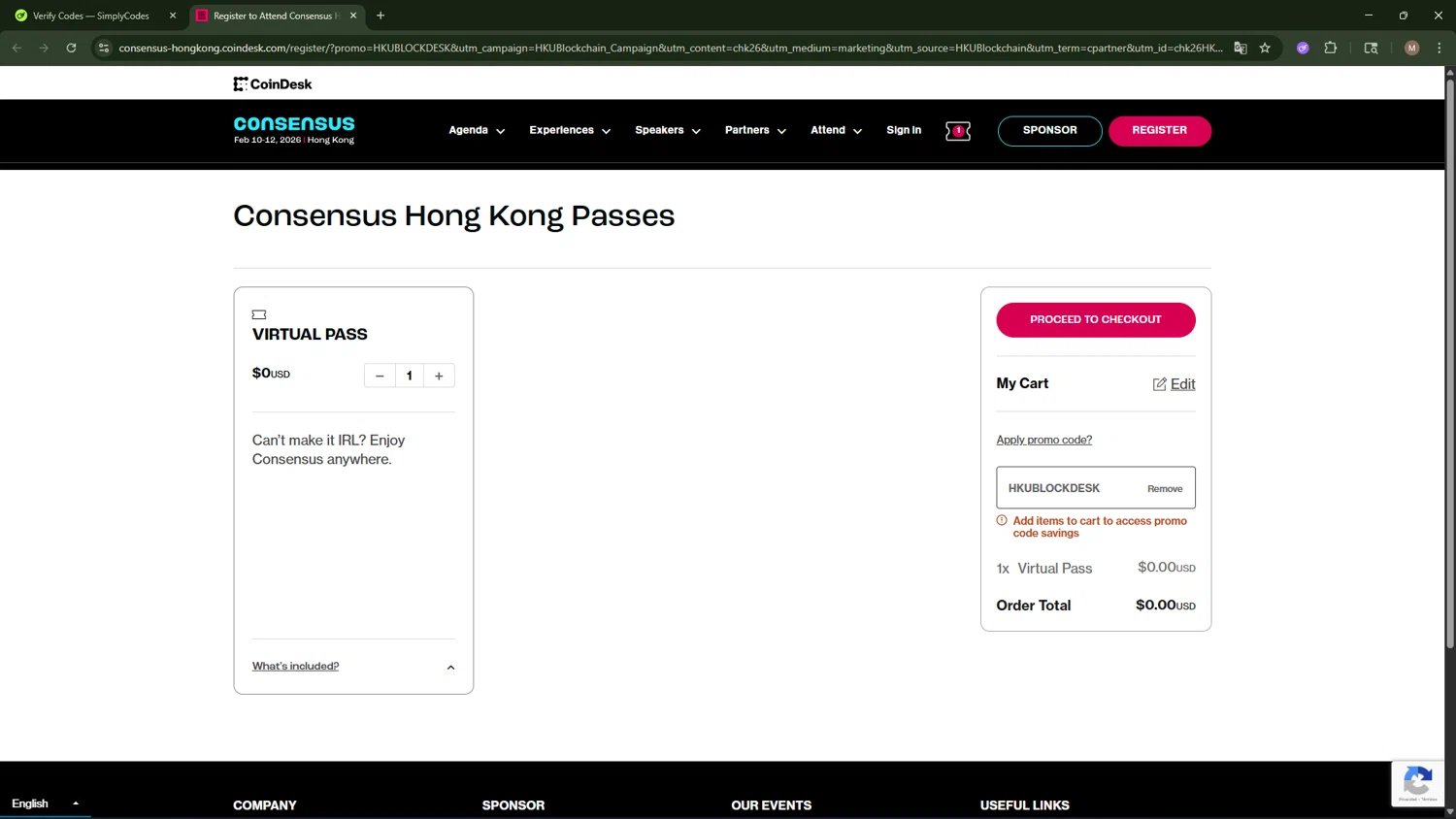The image size is (1456, 819).
Task: Click the What's included link
Action: [x=295, y=667]
